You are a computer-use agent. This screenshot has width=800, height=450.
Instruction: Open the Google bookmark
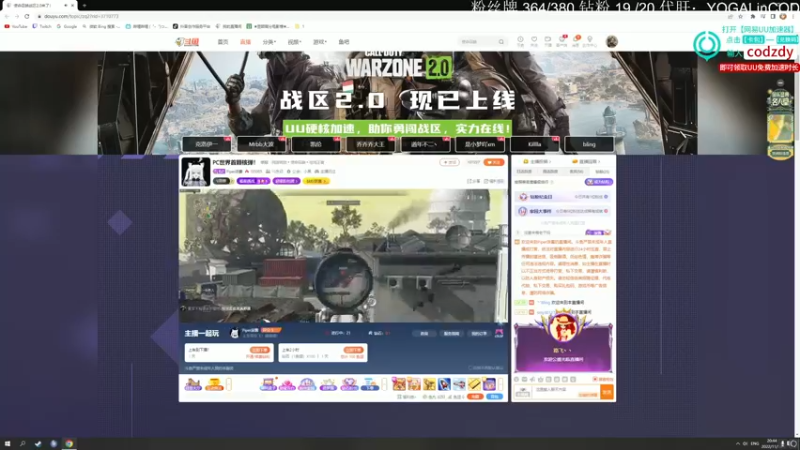[x=67, y=26]
